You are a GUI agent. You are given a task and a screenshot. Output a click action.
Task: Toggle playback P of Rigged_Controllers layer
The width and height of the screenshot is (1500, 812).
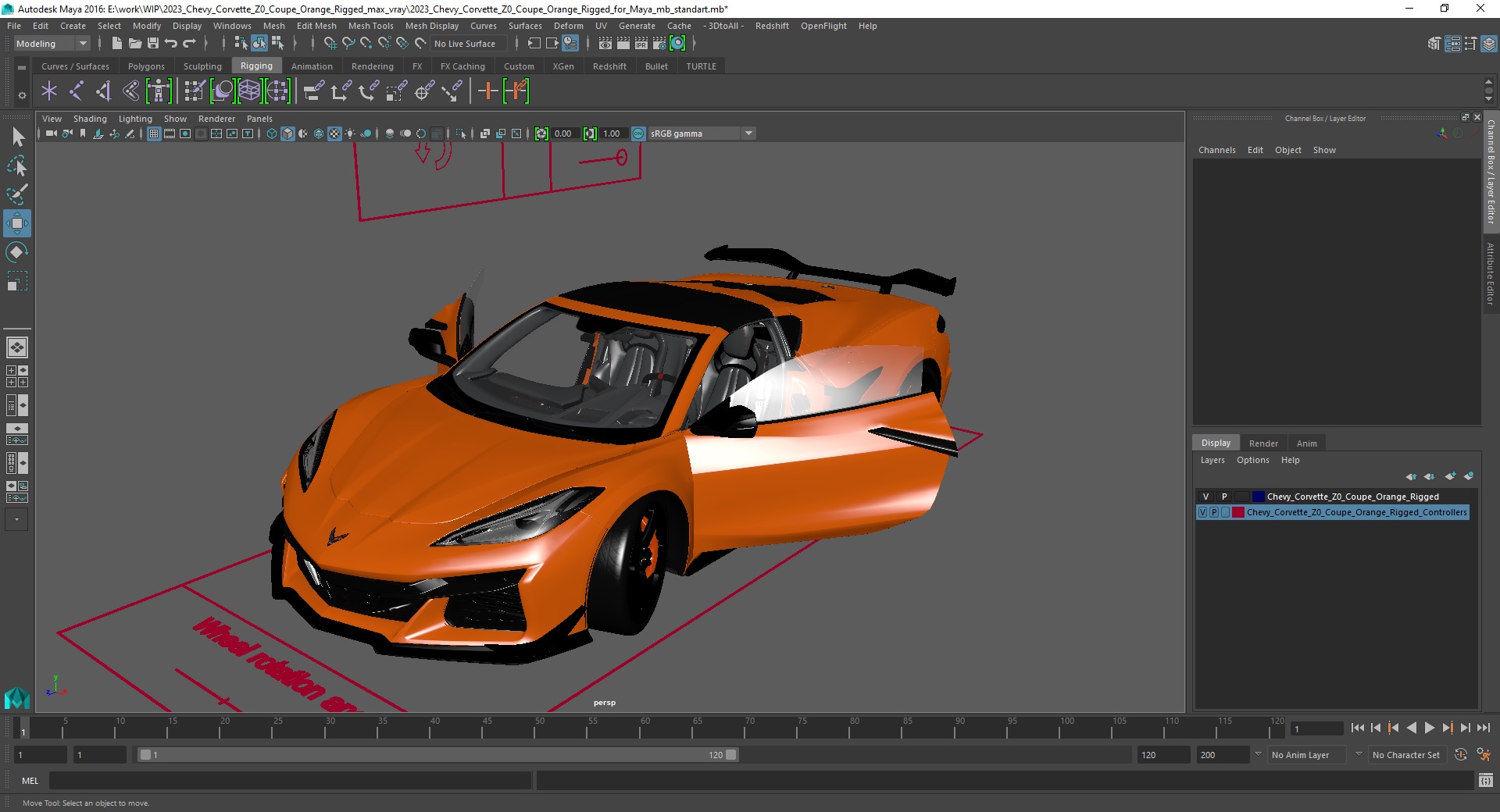(x=1214, y=512)
